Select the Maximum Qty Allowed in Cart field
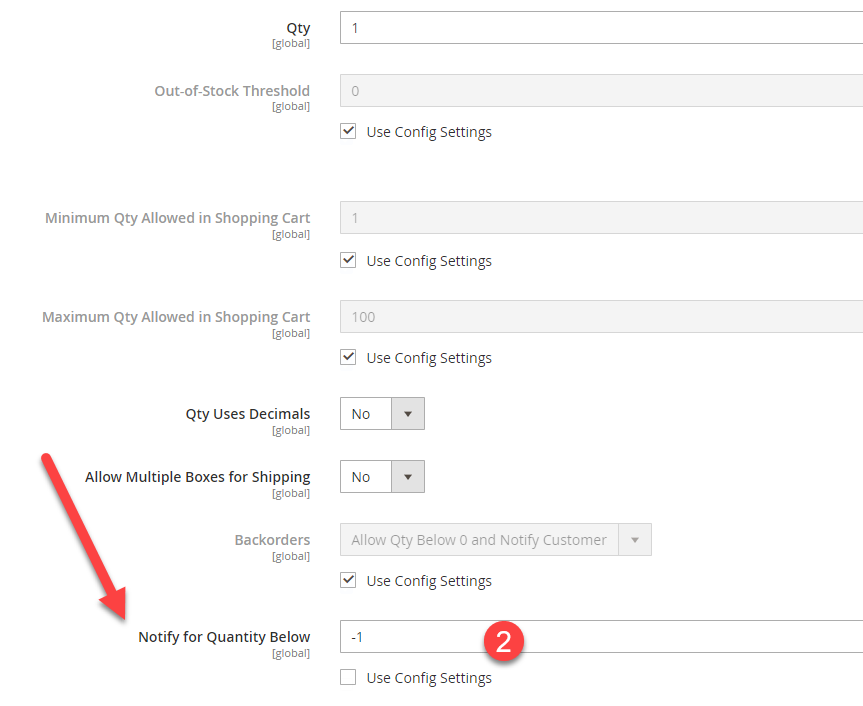863x706 pixels. click(600, 317)
